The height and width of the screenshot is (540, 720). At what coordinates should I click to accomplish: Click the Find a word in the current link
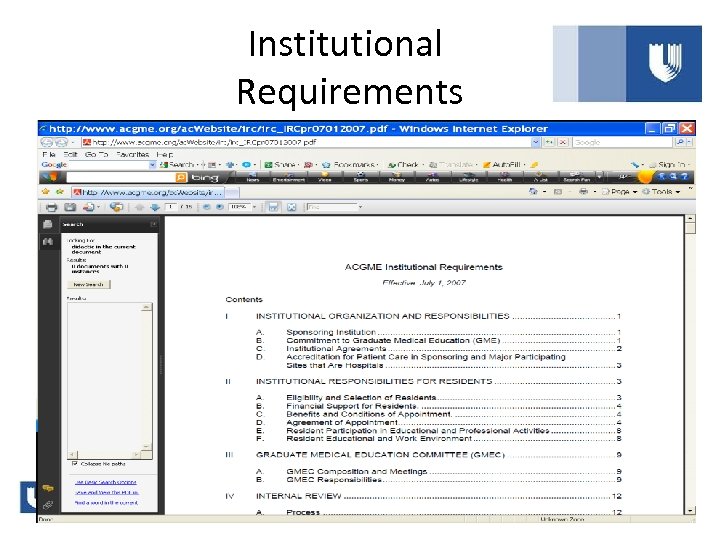(106, 503)
